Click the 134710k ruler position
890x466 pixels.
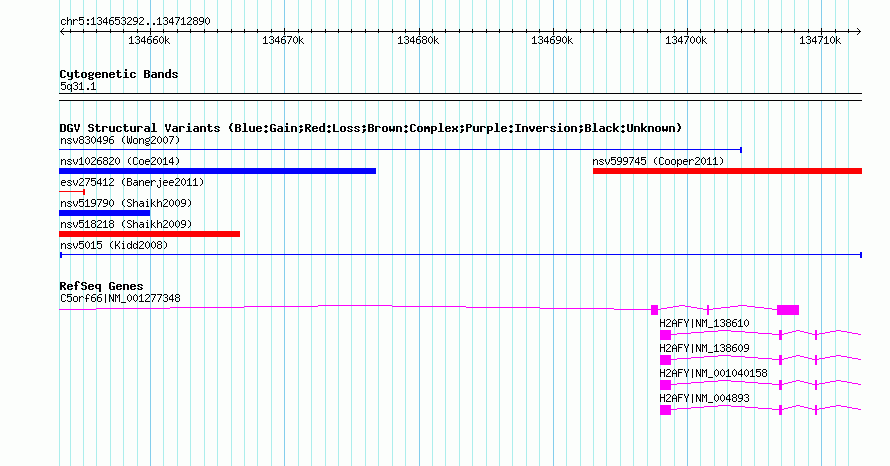tap(820, 40)
